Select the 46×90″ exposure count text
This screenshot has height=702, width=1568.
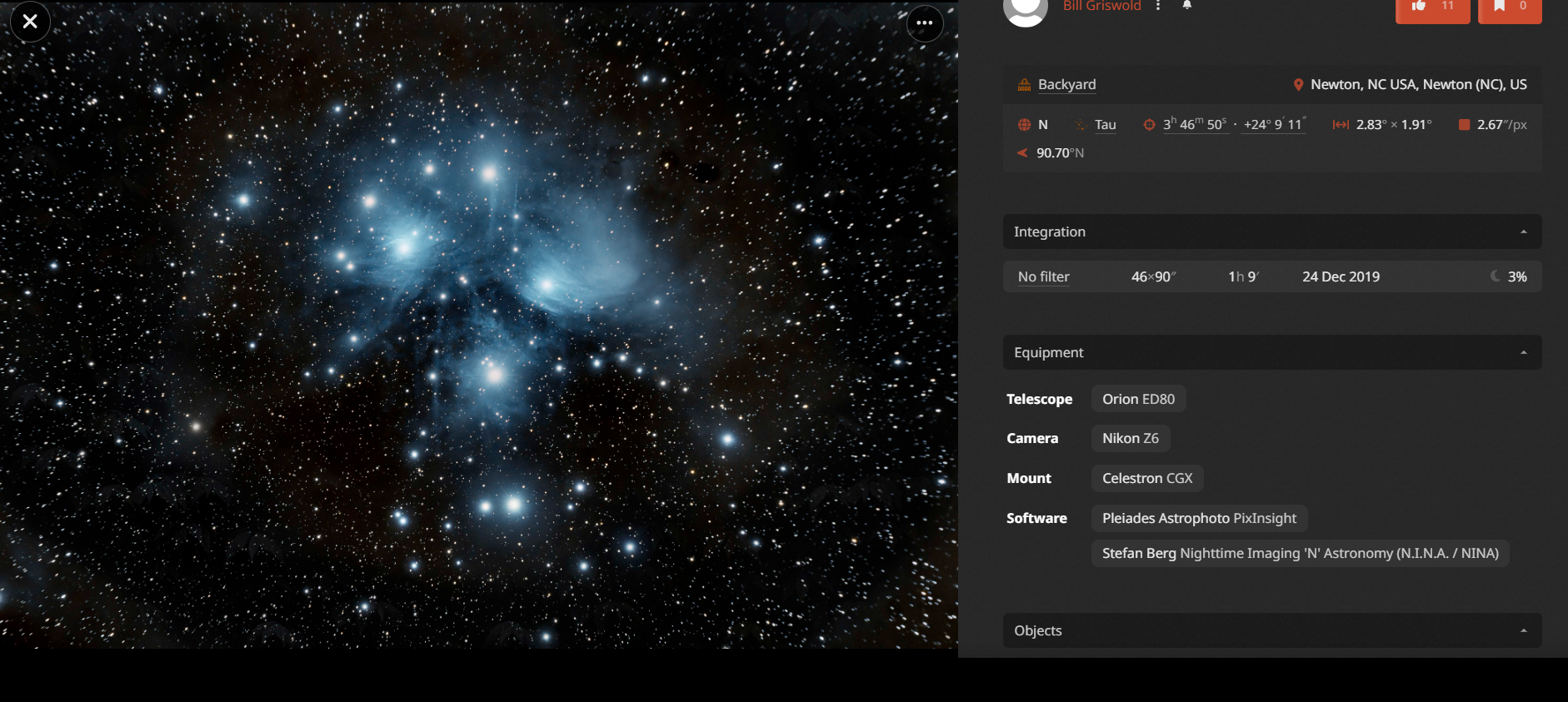click(1154, 276)
